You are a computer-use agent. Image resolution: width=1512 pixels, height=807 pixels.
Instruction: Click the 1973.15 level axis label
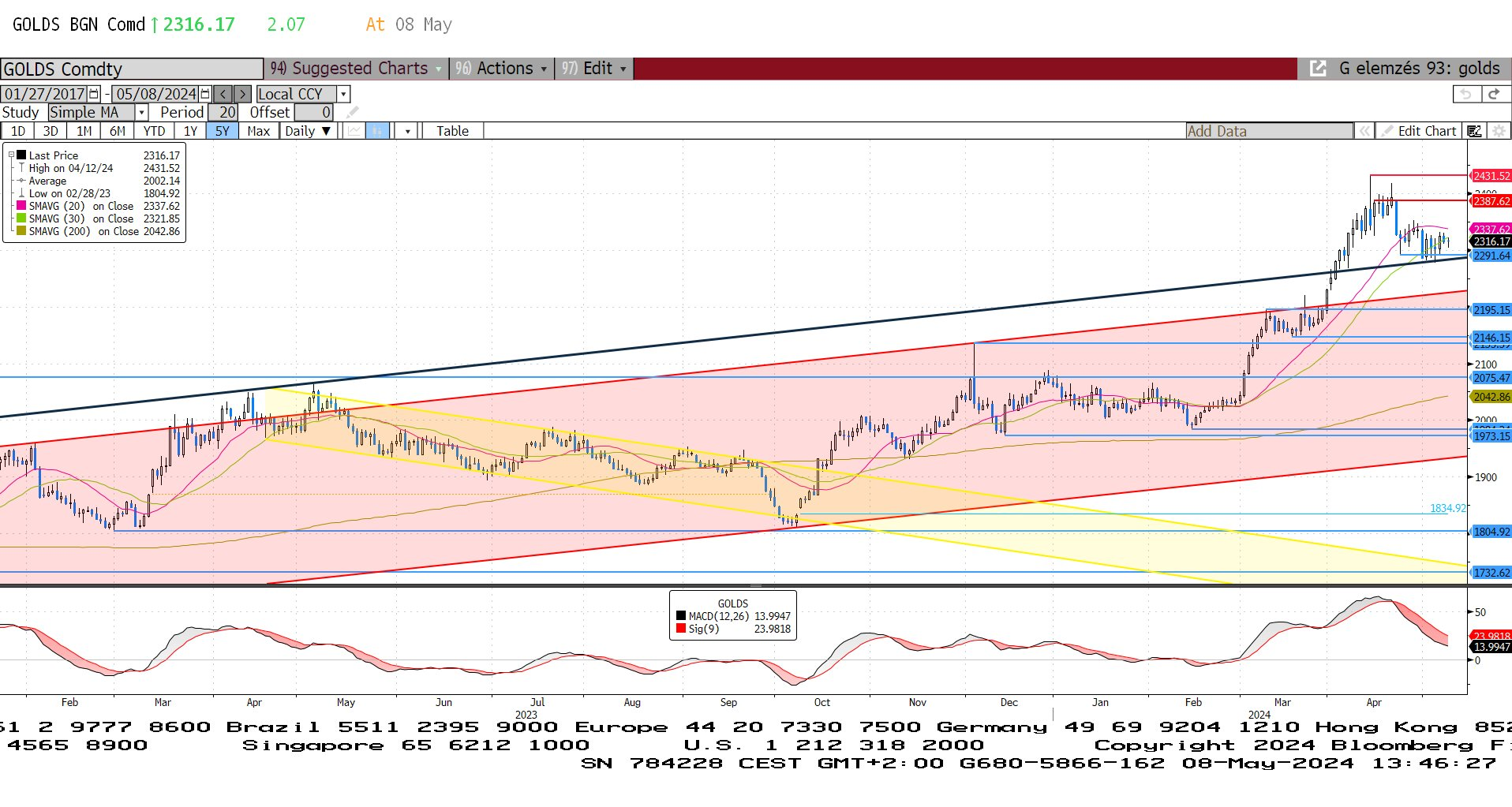tap(1491, 436)
